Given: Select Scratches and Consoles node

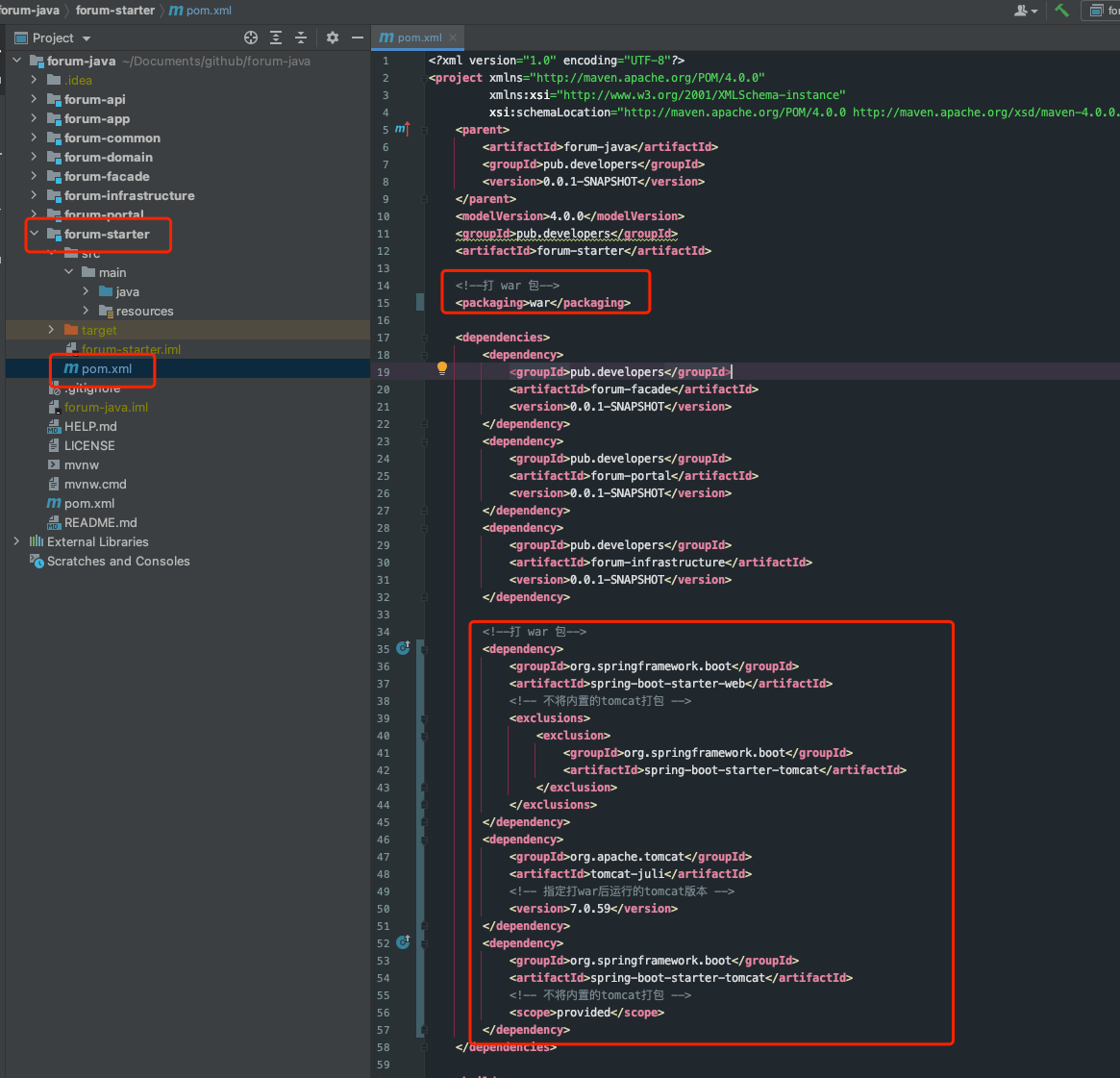Looking at the screenshot, I should [118, 562].
